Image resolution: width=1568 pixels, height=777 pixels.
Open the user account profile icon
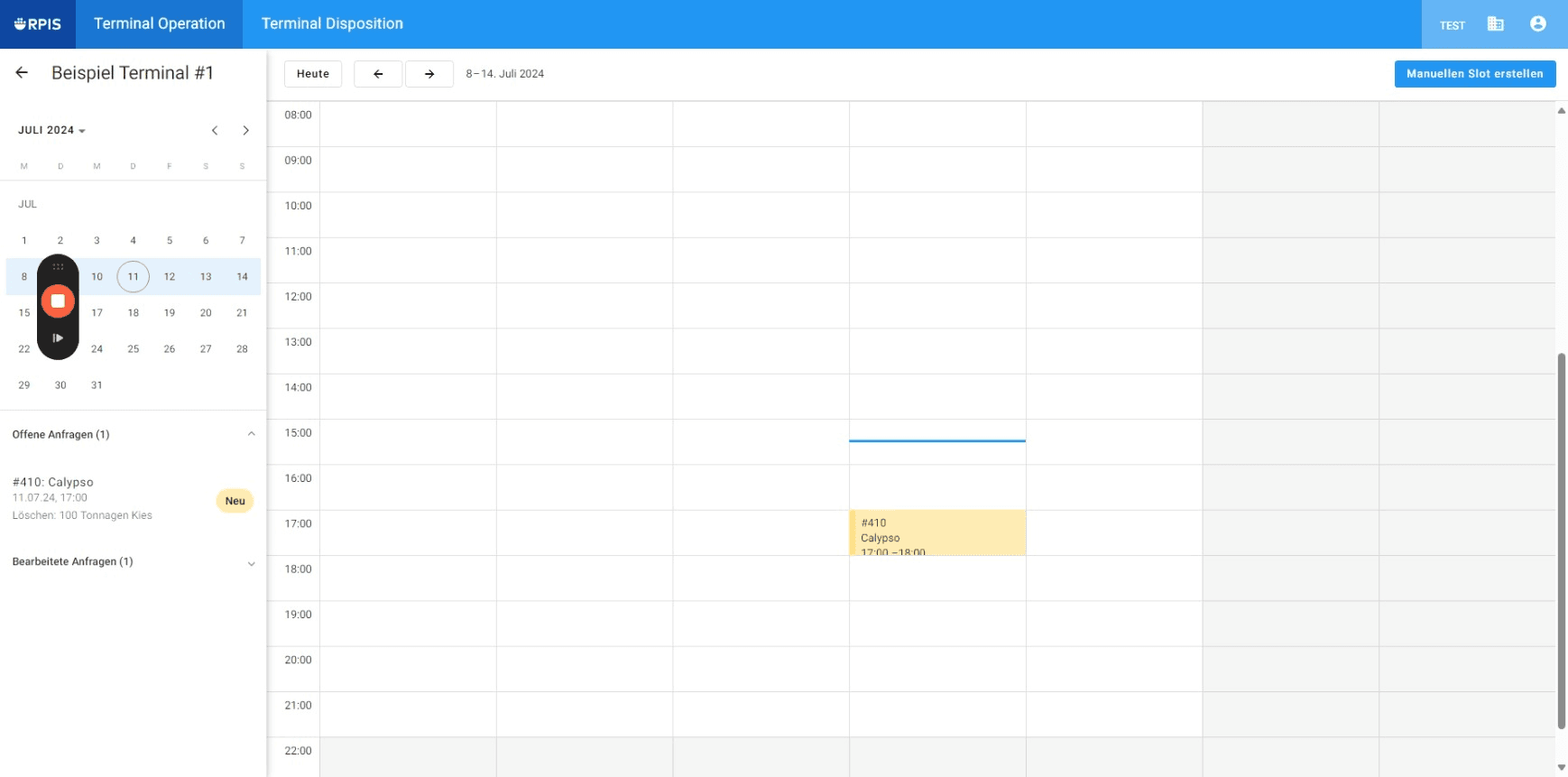[x=1538, y=24]
